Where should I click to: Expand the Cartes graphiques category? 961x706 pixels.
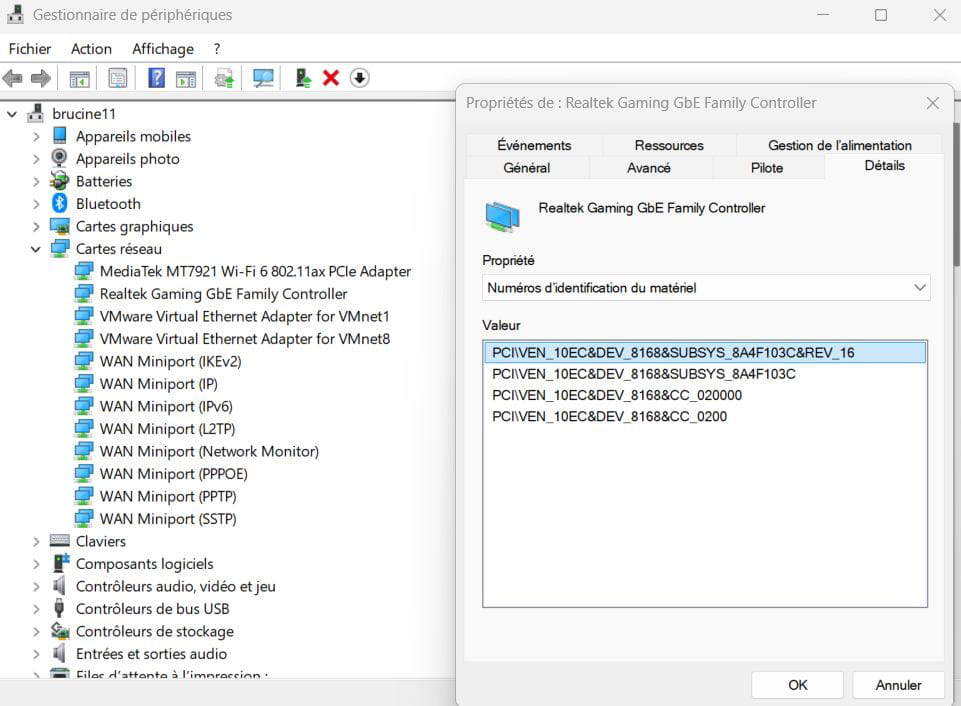coord(36,226)
